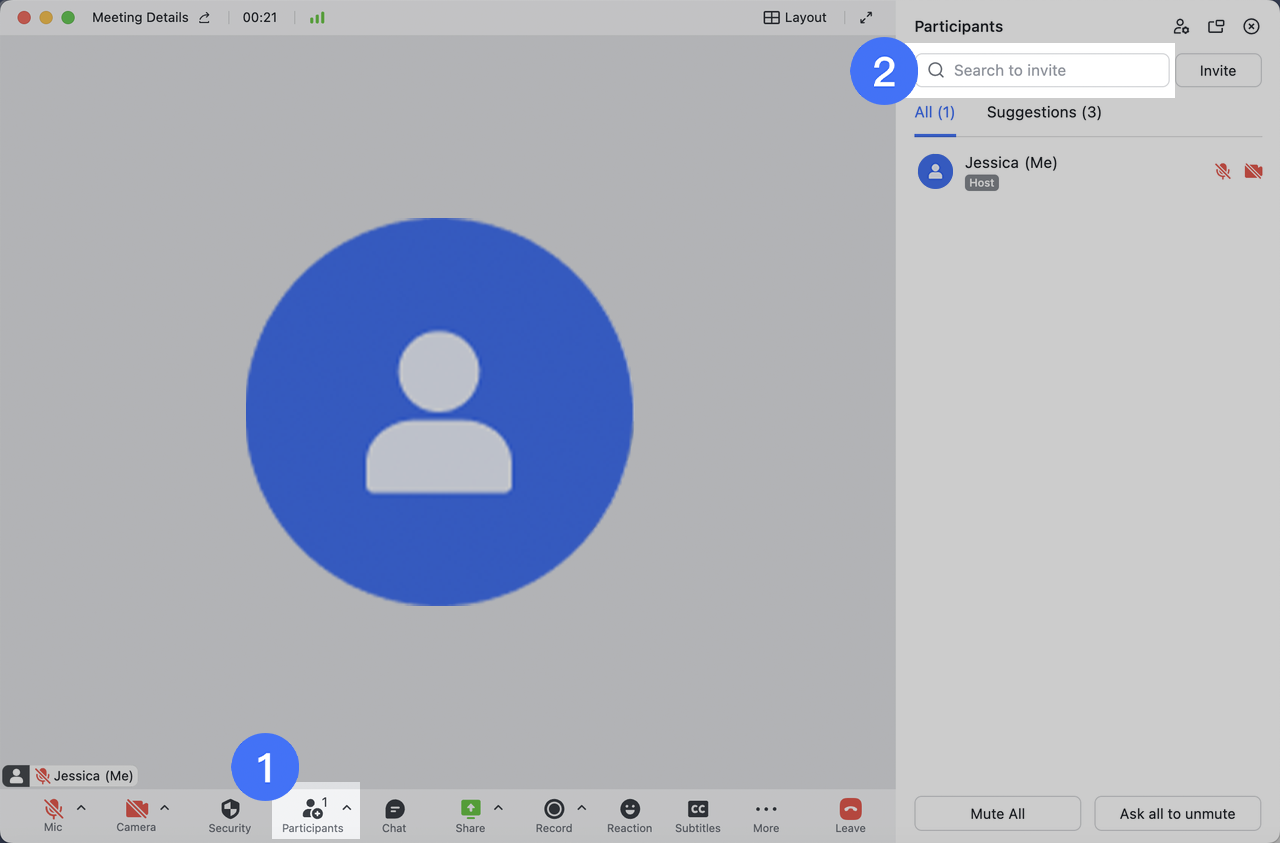Viewport: 1280px width, 843px height.
Task: Unmute the microphone in the toolbar
Action: click(53, 814)
